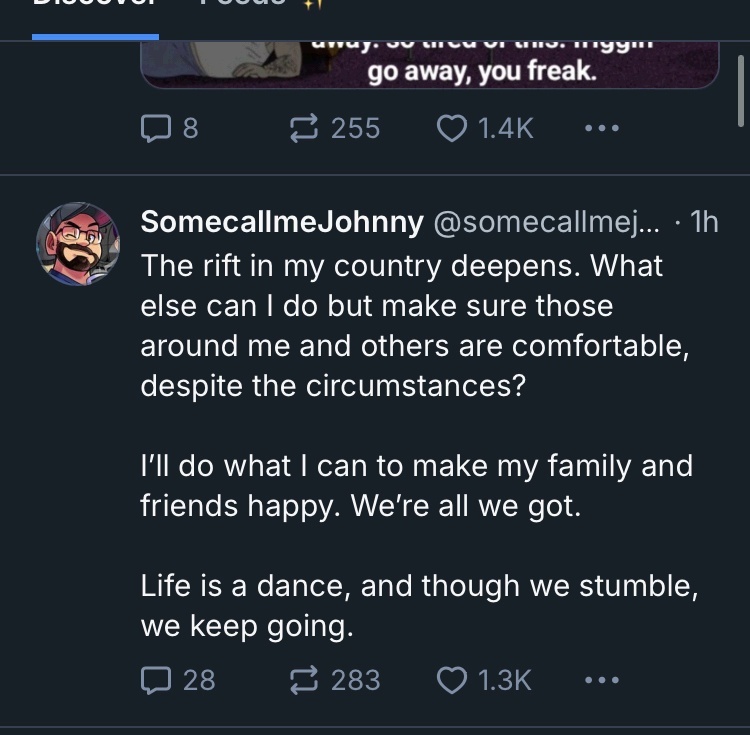Open SomecallmeJohnny's profile avatar

pyautogui.click(x=78, y=243)
